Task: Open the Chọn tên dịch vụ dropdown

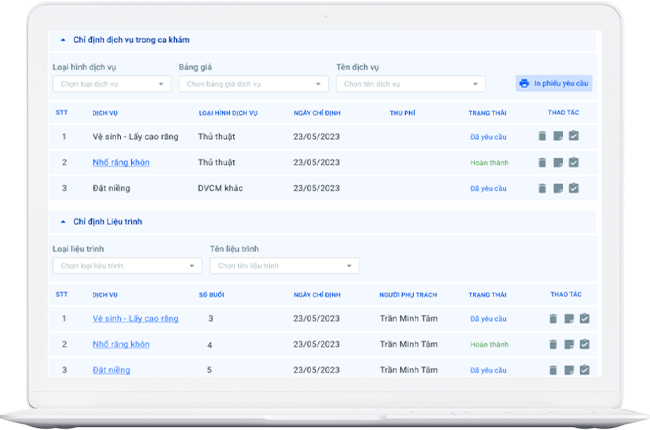Action: click(410, 84)
